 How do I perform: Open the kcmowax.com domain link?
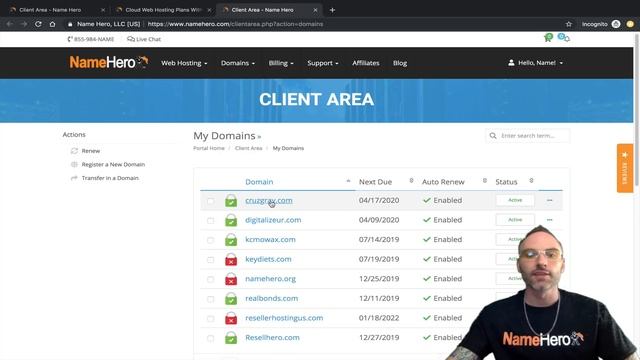(x=270, y=240)
